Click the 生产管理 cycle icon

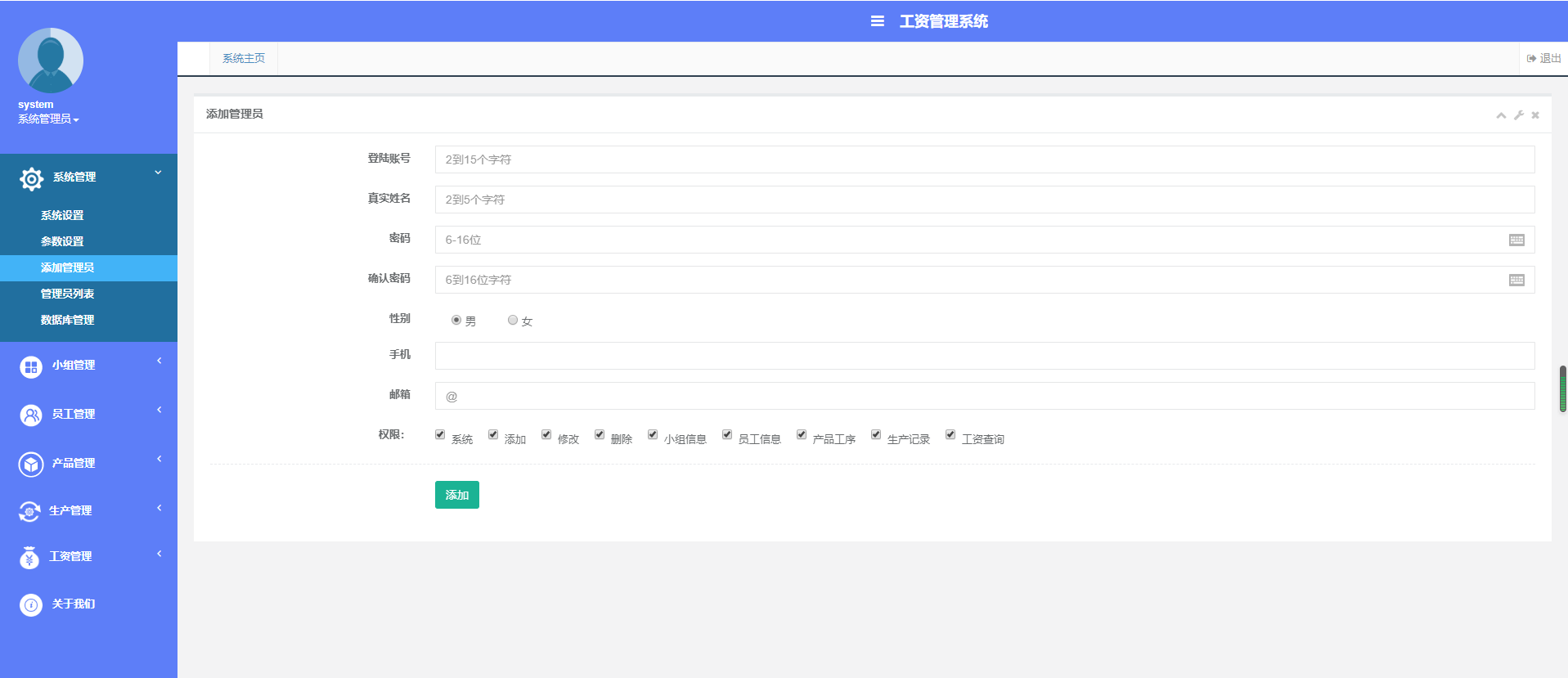[x=29, y=511]
